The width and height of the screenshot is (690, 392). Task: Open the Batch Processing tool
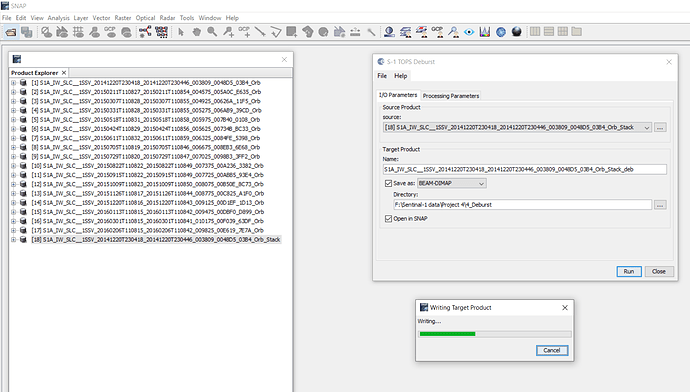pyautogui.click(x=161, y=32)
